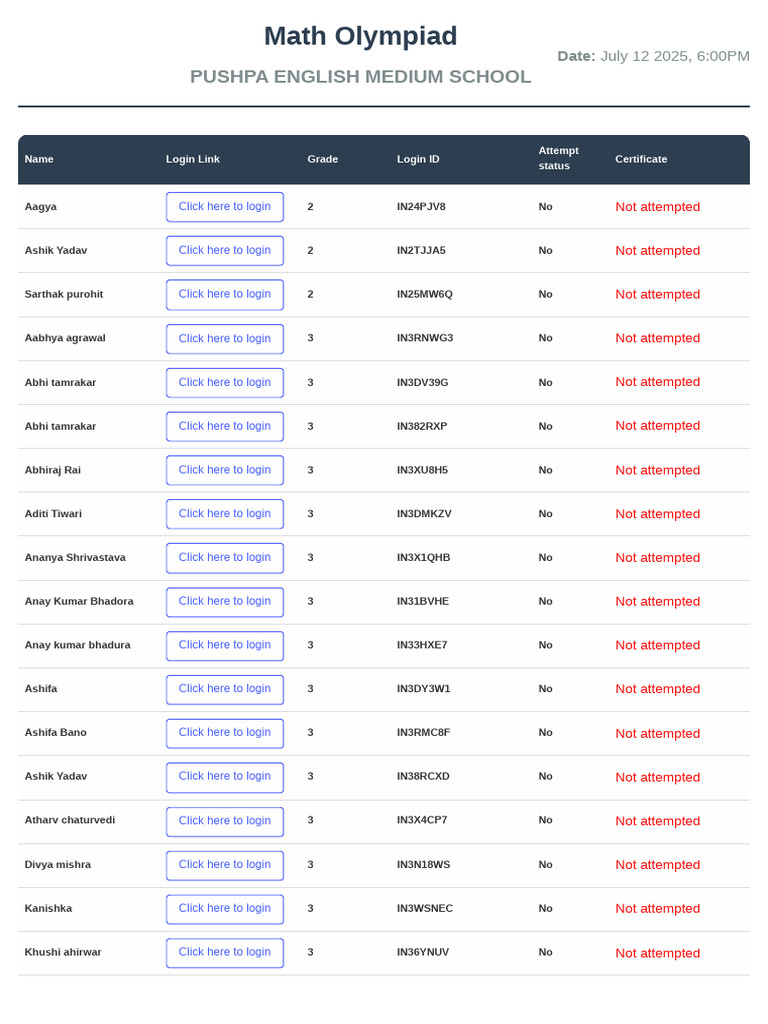
Task: Open Aditi Tiwari's login link
Action: point(225,513)
